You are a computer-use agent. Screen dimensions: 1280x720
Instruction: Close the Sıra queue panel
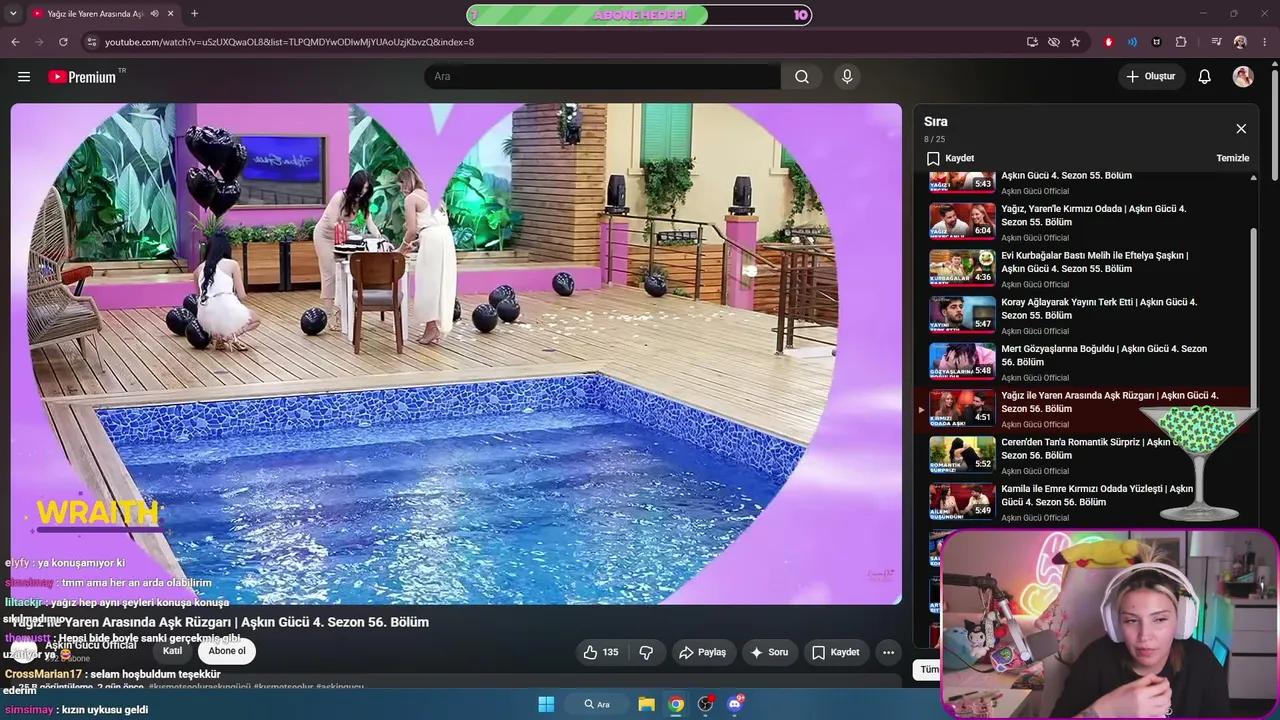[1241, 129]
